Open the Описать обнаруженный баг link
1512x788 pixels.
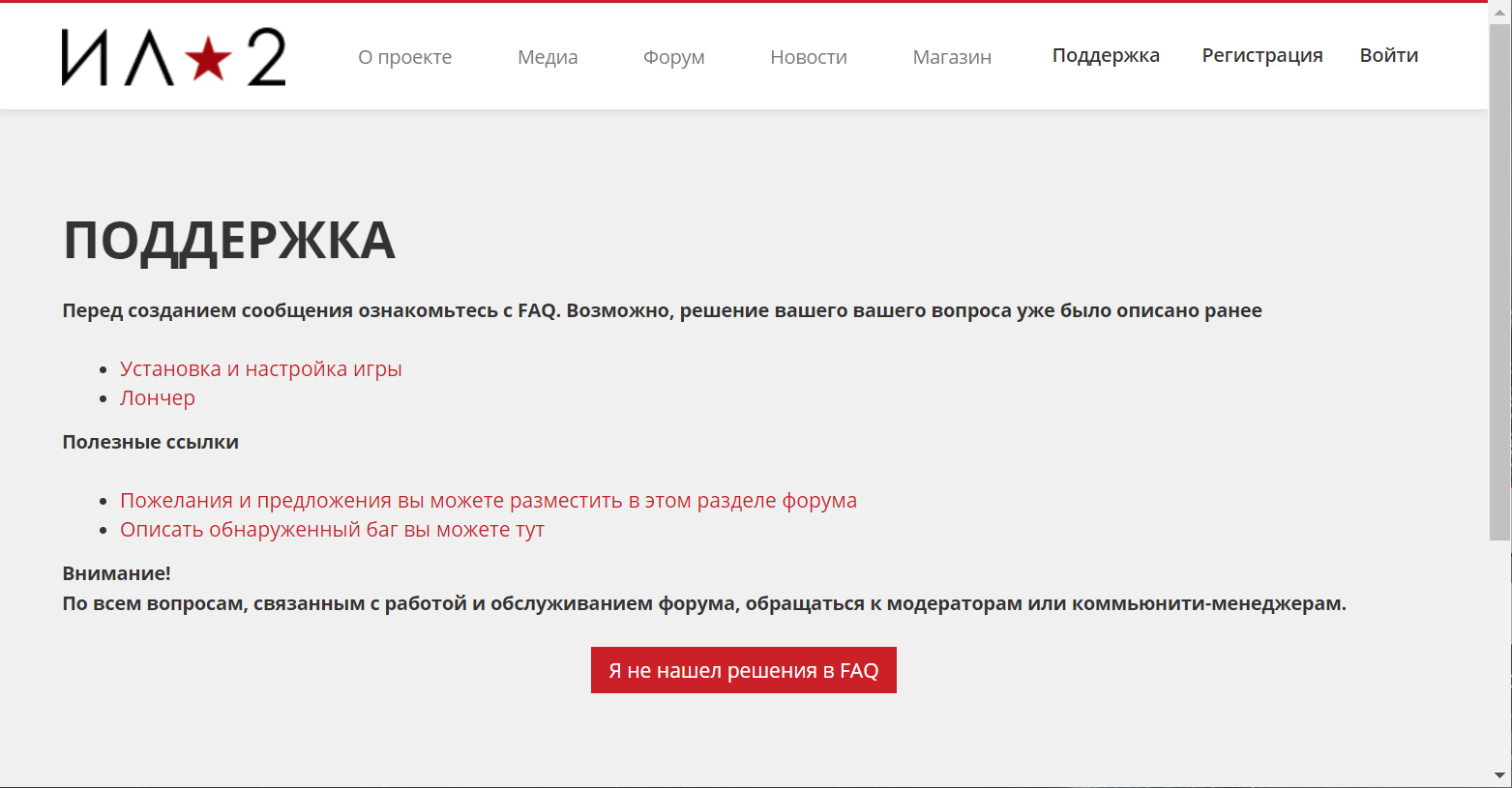pos(332,530)
